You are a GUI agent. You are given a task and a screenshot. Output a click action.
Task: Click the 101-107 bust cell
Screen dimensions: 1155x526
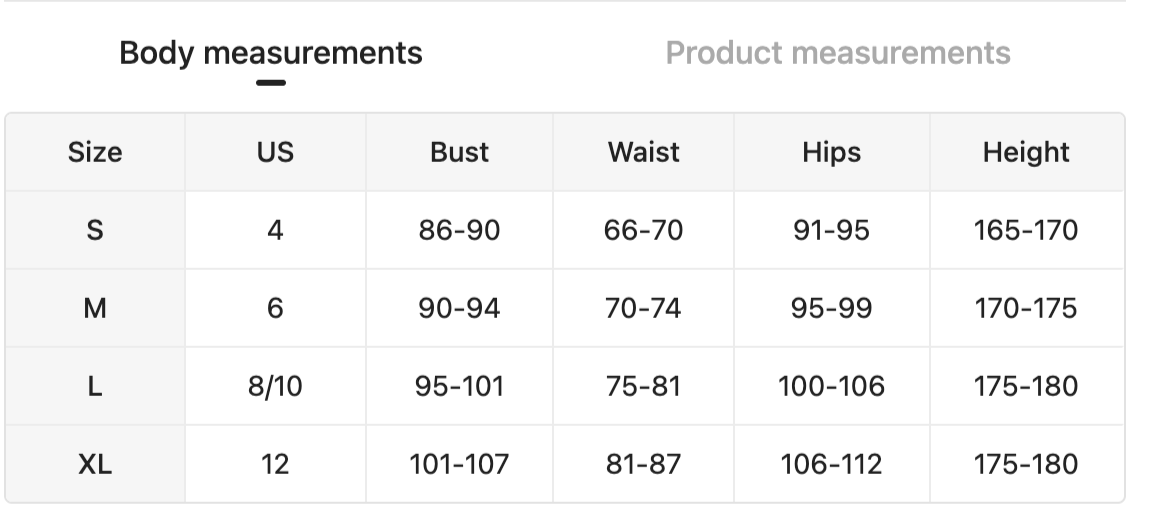pos(459,464)
